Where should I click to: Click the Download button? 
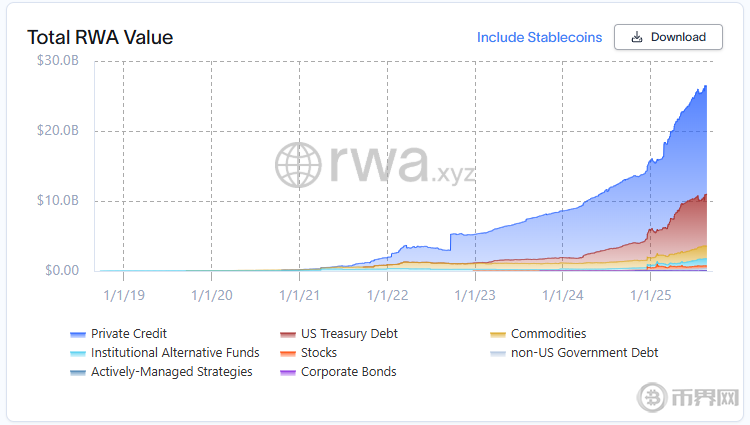pyautogui.click(x=667, y=37)
